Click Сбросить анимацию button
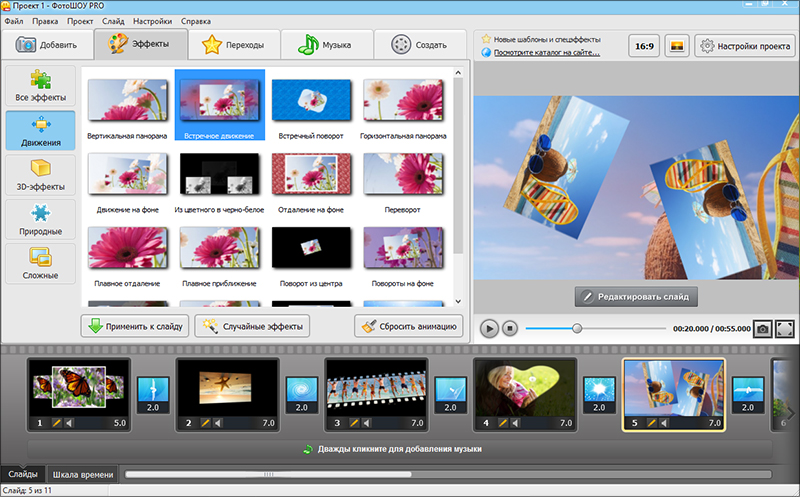This screenshot has height=497, width=800. [409, 326]
